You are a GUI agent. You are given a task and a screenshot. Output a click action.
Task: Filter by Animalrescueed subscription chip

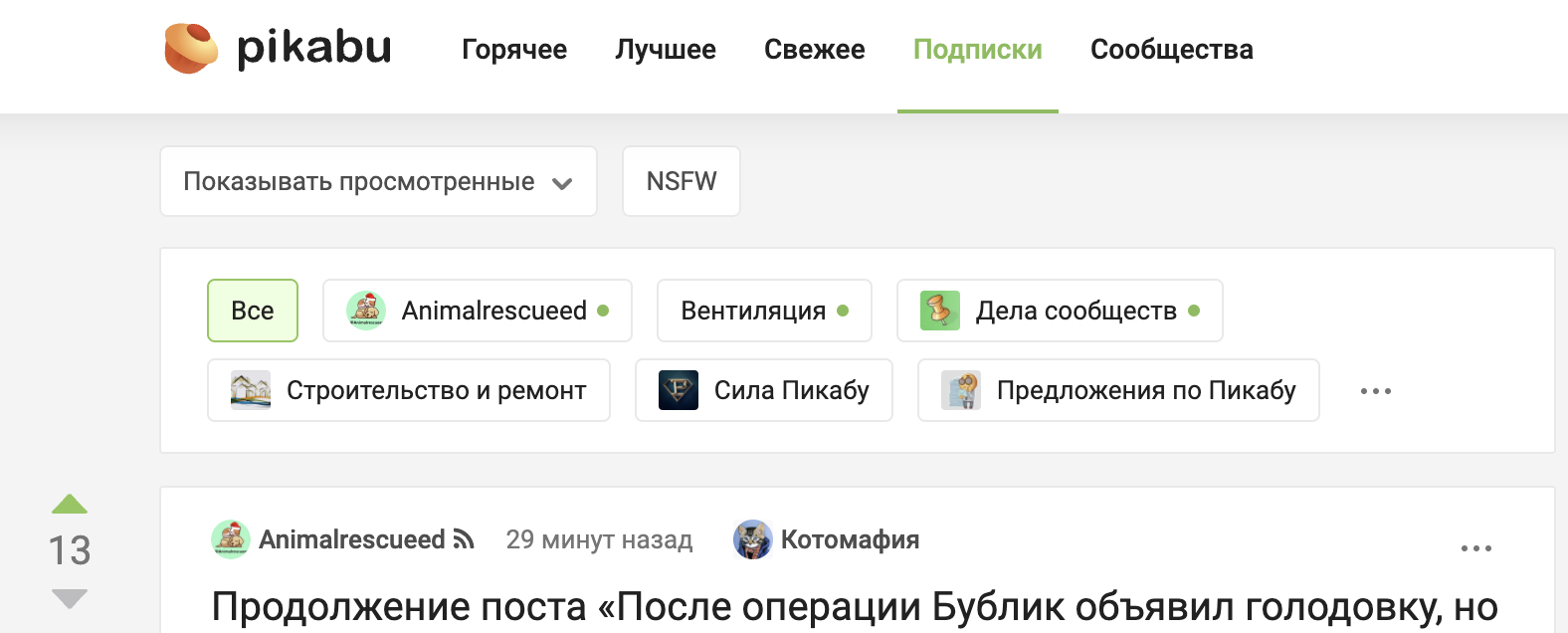pos(478,311)
